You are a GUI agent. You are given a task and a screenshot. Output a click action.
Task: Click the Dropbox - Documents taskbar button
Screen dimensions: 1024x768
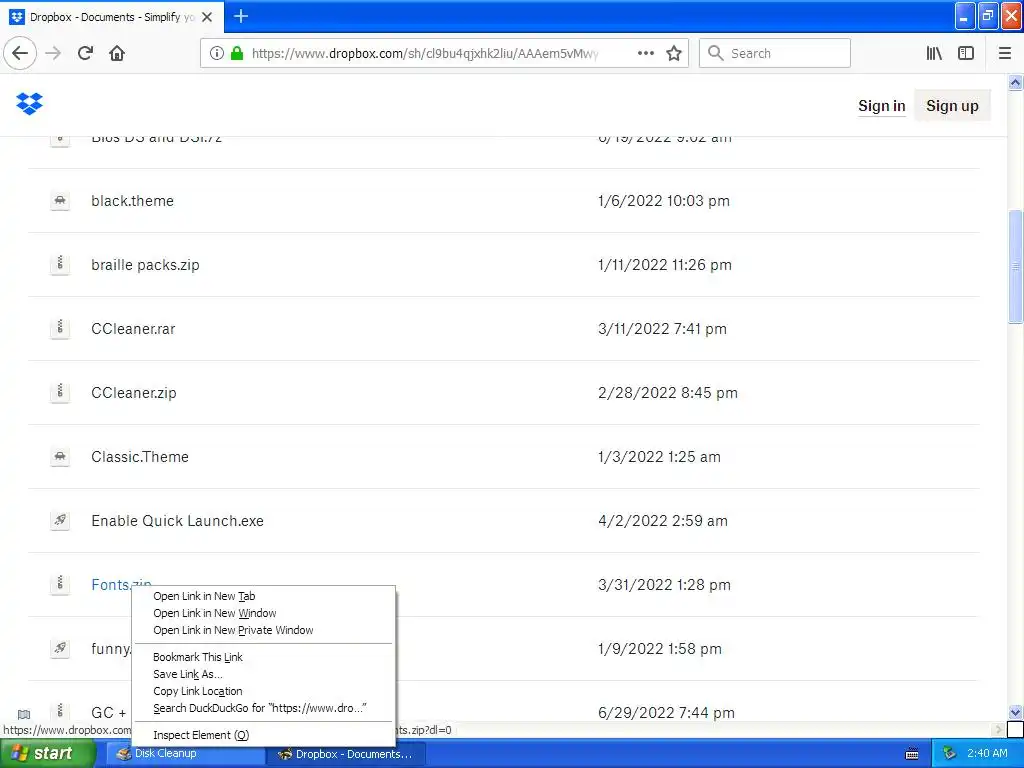346,754
